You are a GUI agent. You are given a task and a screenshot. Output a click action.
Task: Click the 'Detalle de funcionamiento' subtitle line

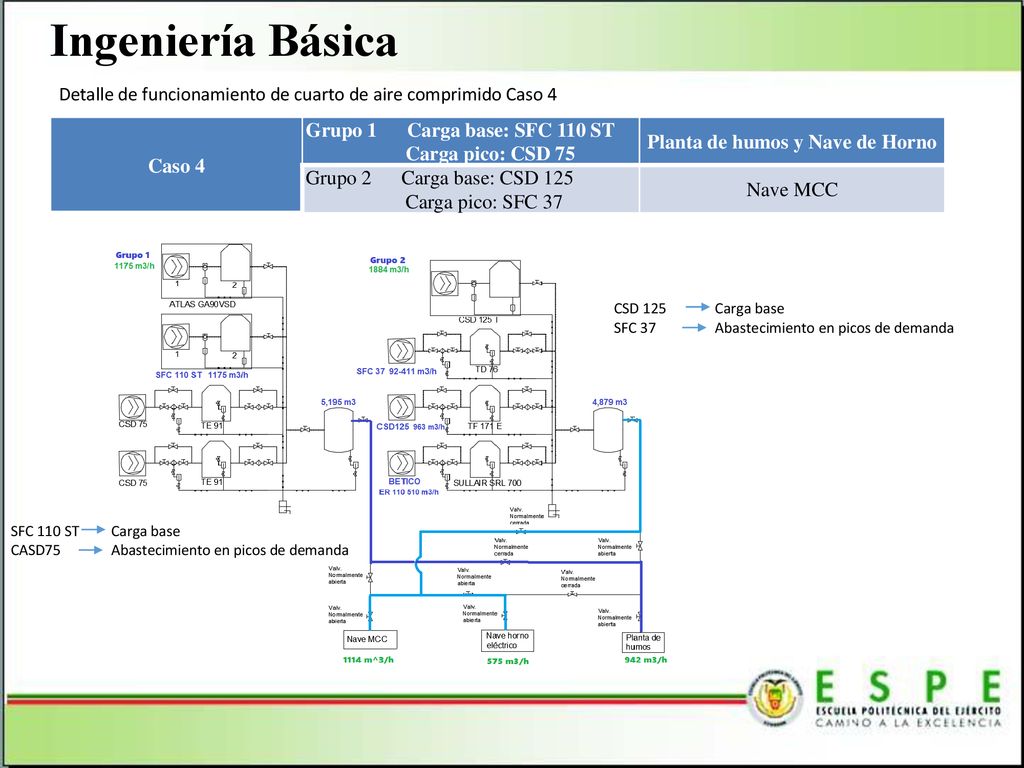(308, 95)
